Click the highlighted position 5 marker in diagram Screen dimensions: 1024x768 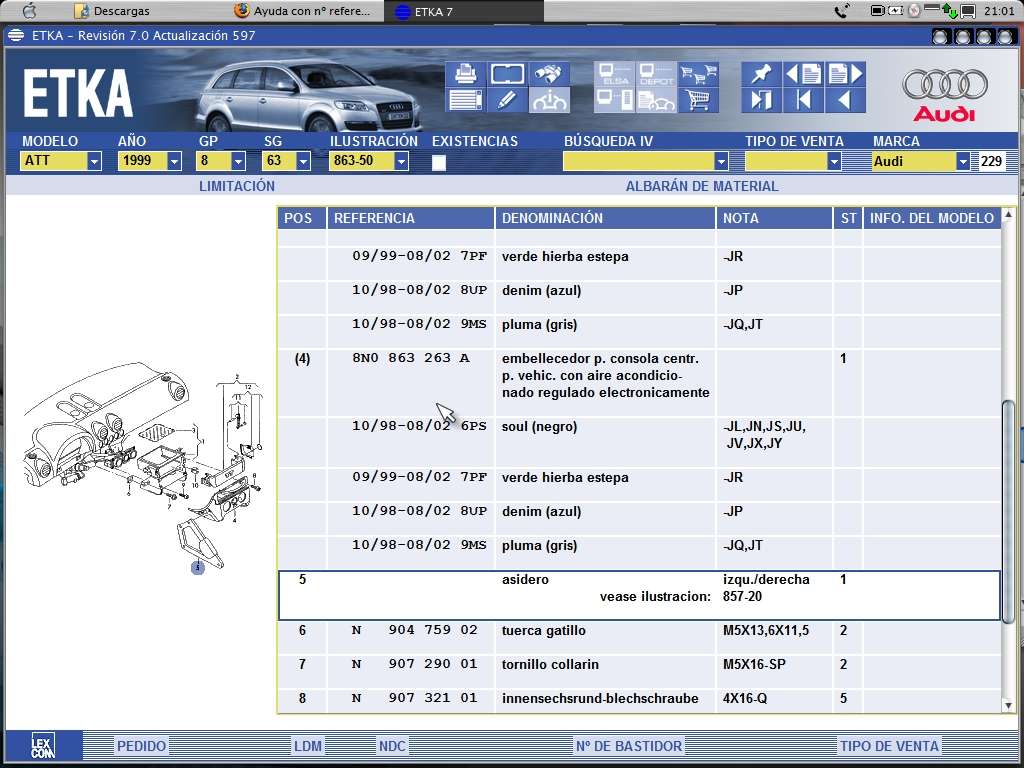pyautogui.click(x=198, y=568)
